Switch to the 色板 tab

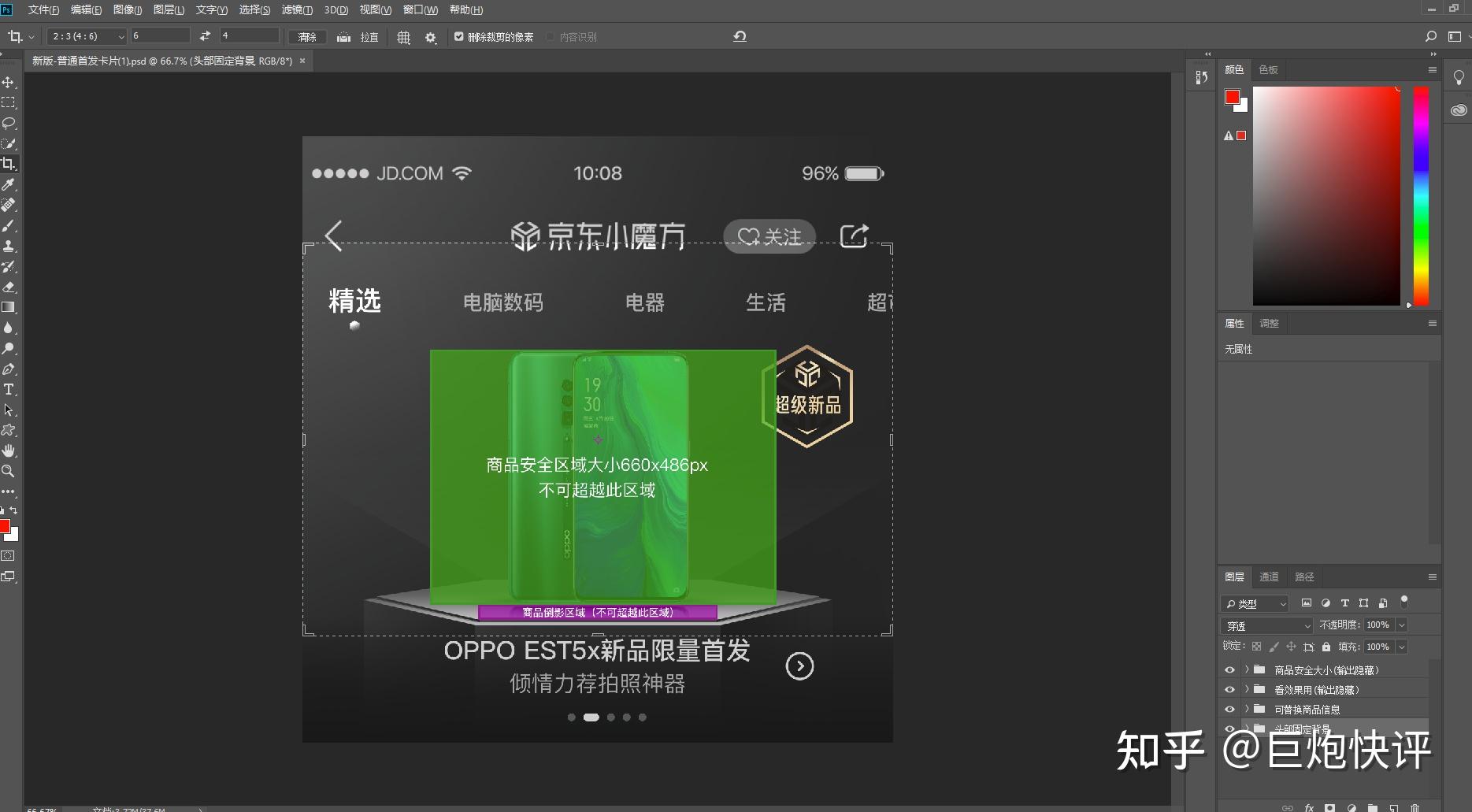click(x=1268, y=69)
